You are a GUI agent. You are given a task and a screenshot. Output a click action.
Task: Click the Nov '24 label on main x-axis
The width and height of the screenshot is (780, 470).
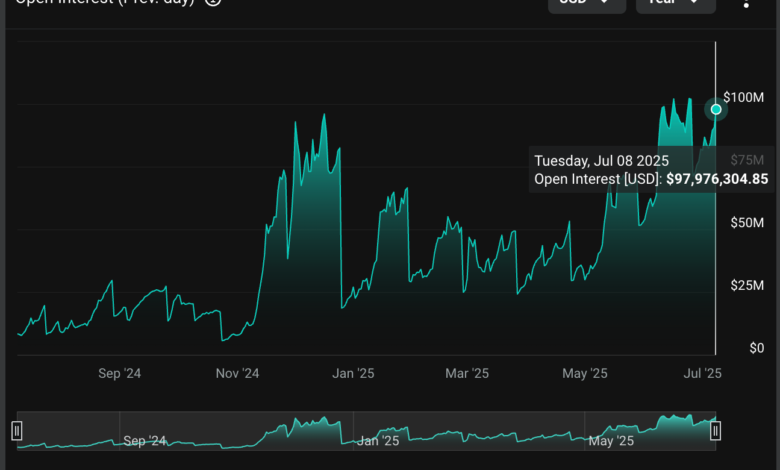click(237, 374)
